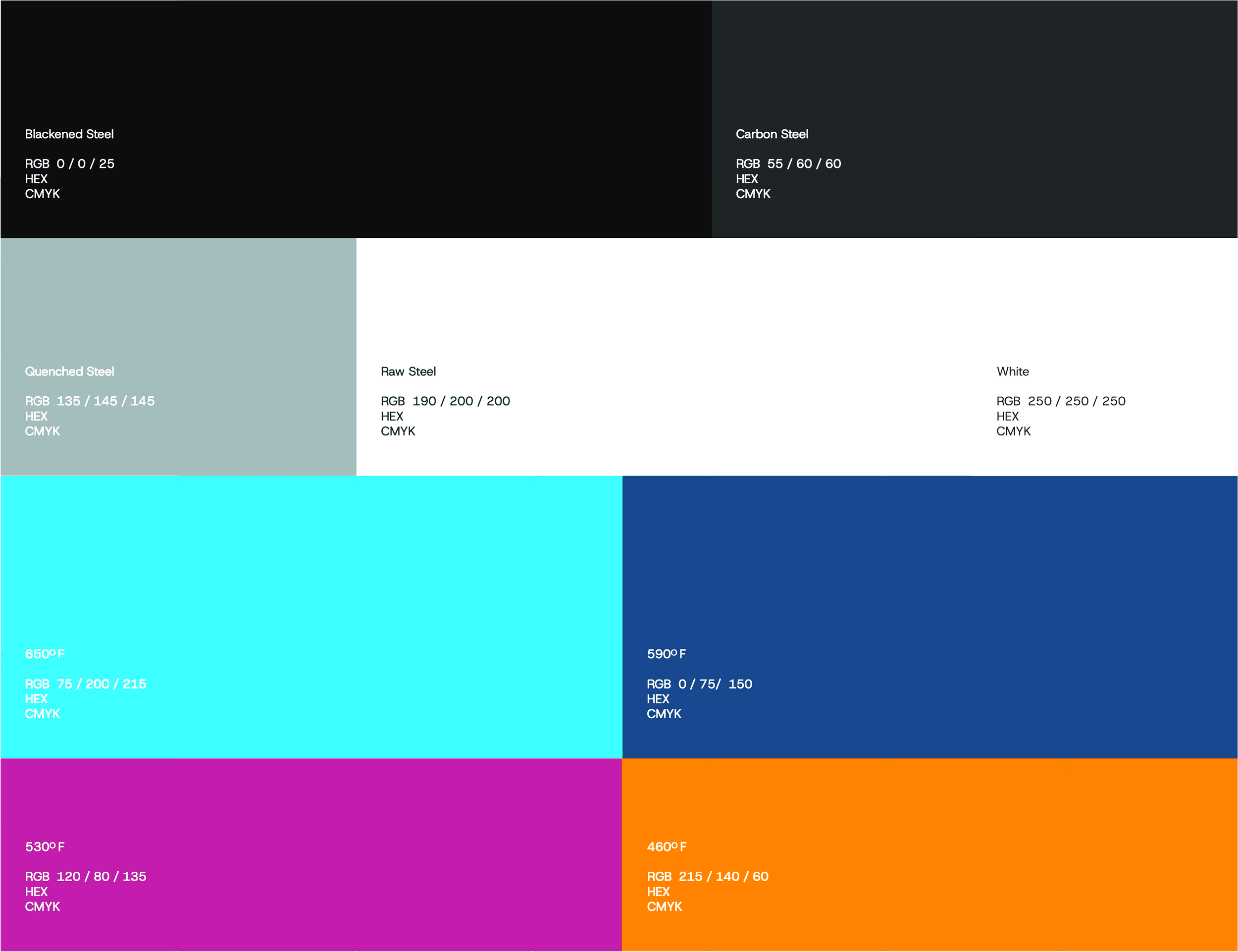Click RGB value 135 / 145 / 145

pyautogui.click(x=105, y=401)
